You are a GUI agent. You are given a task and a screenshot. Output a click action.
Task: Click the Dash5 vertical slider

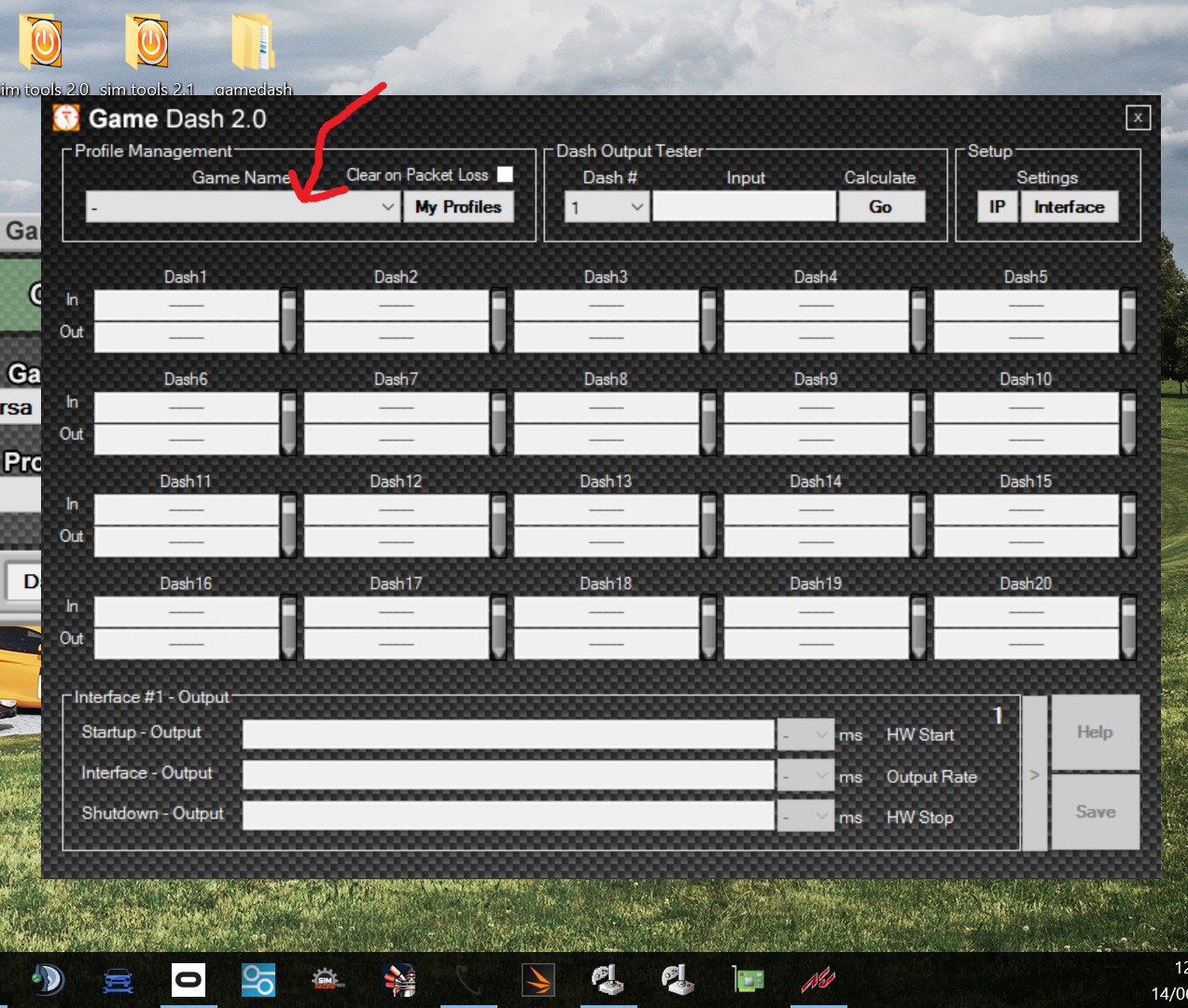click(1128, 321)
